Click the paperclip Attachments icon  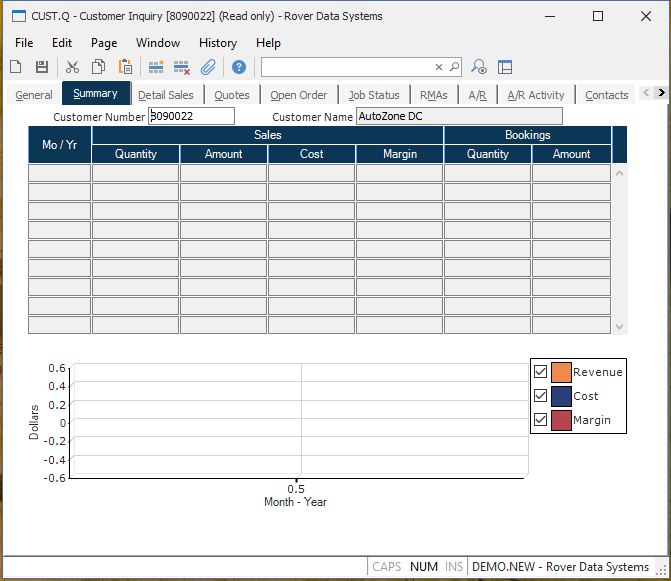(x=208, y=67)
